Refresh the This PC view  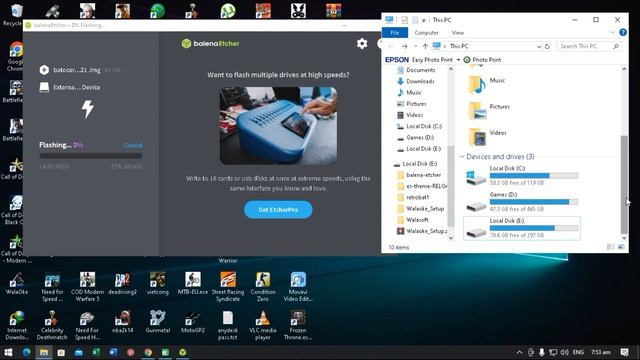547,47
